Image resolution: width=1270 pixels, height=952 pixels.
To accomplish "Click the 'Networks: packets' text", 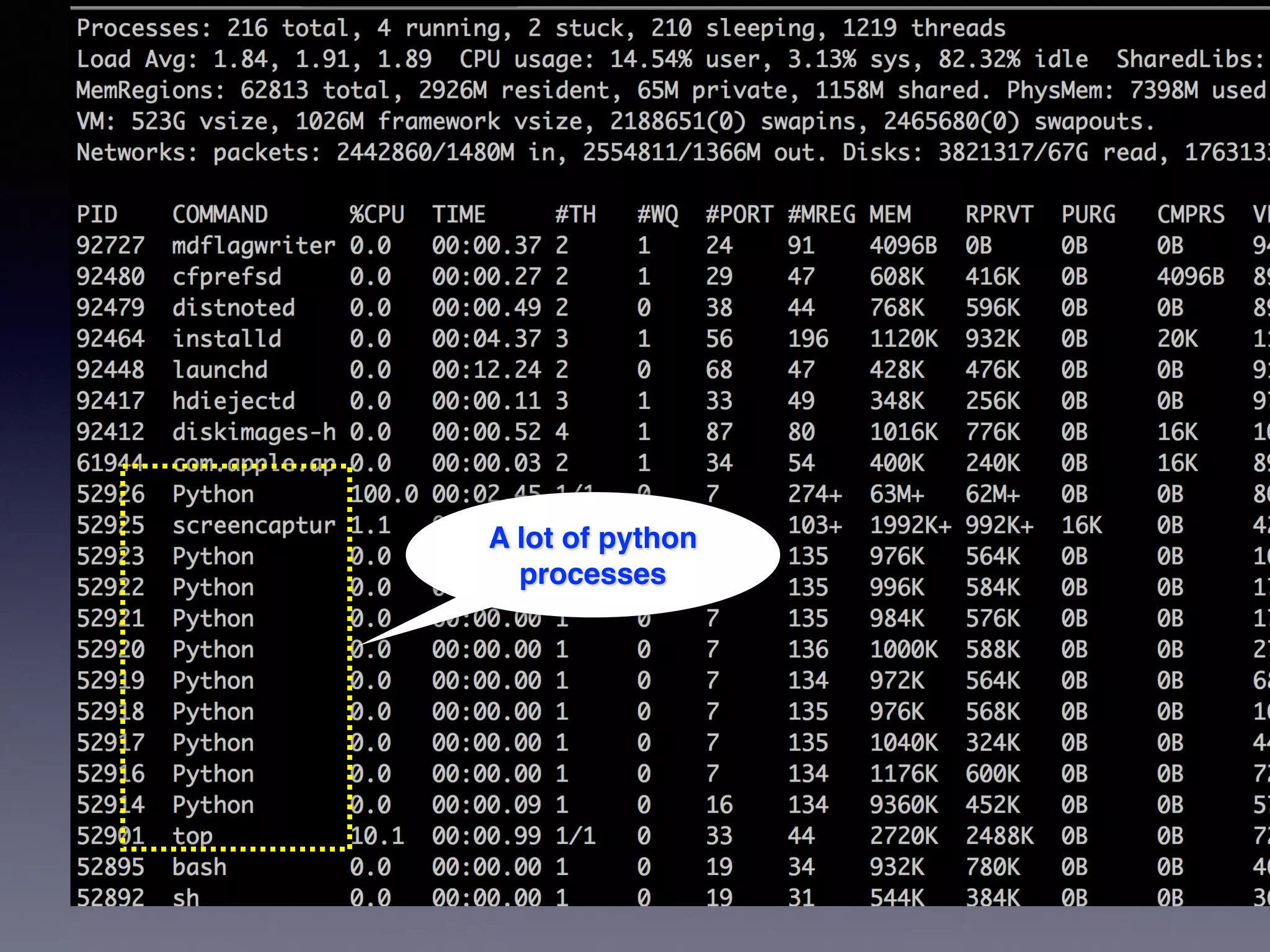I will (x=199, y=152).
